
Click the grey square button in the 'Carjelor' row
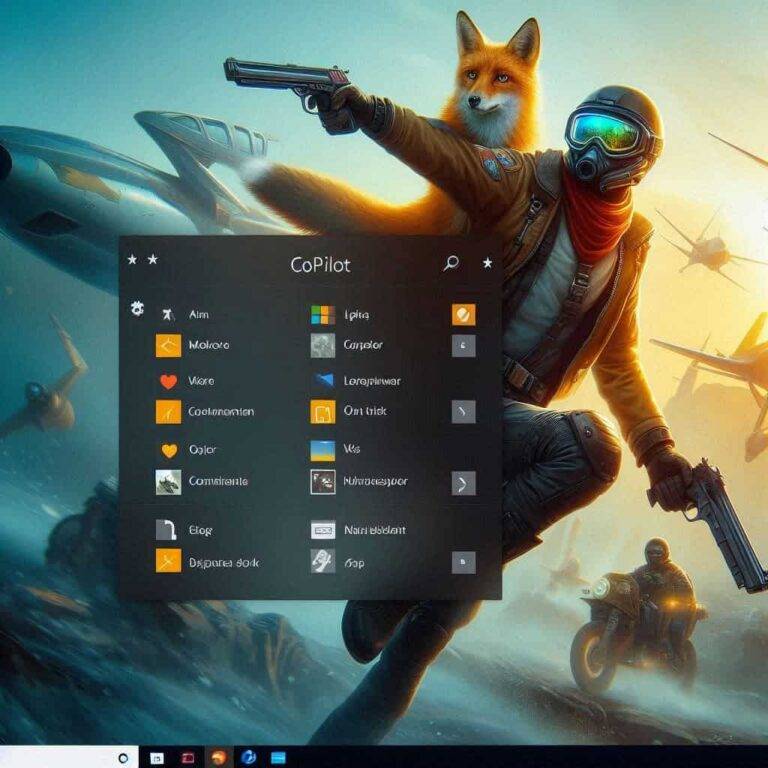(464, 346)
